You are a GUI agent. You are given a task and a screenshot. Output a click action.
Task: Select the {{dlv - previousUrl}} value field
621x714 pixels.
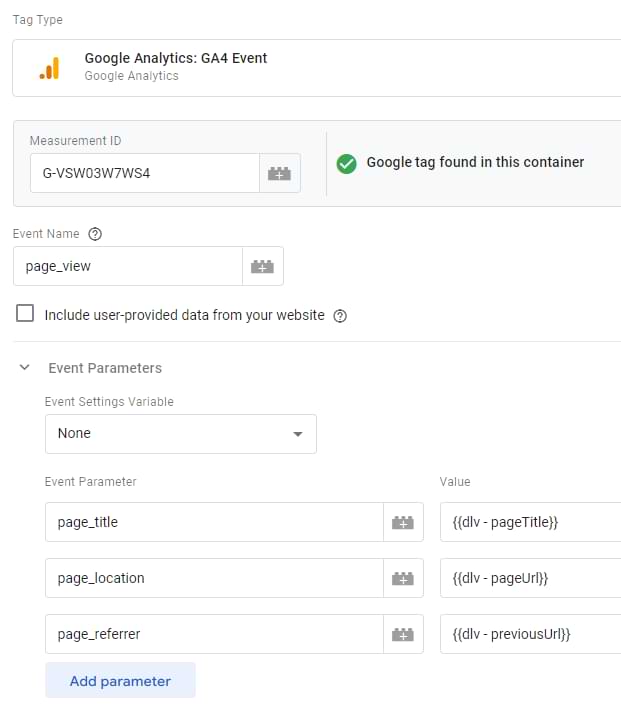pyautogui.click(x=530, y=634)
